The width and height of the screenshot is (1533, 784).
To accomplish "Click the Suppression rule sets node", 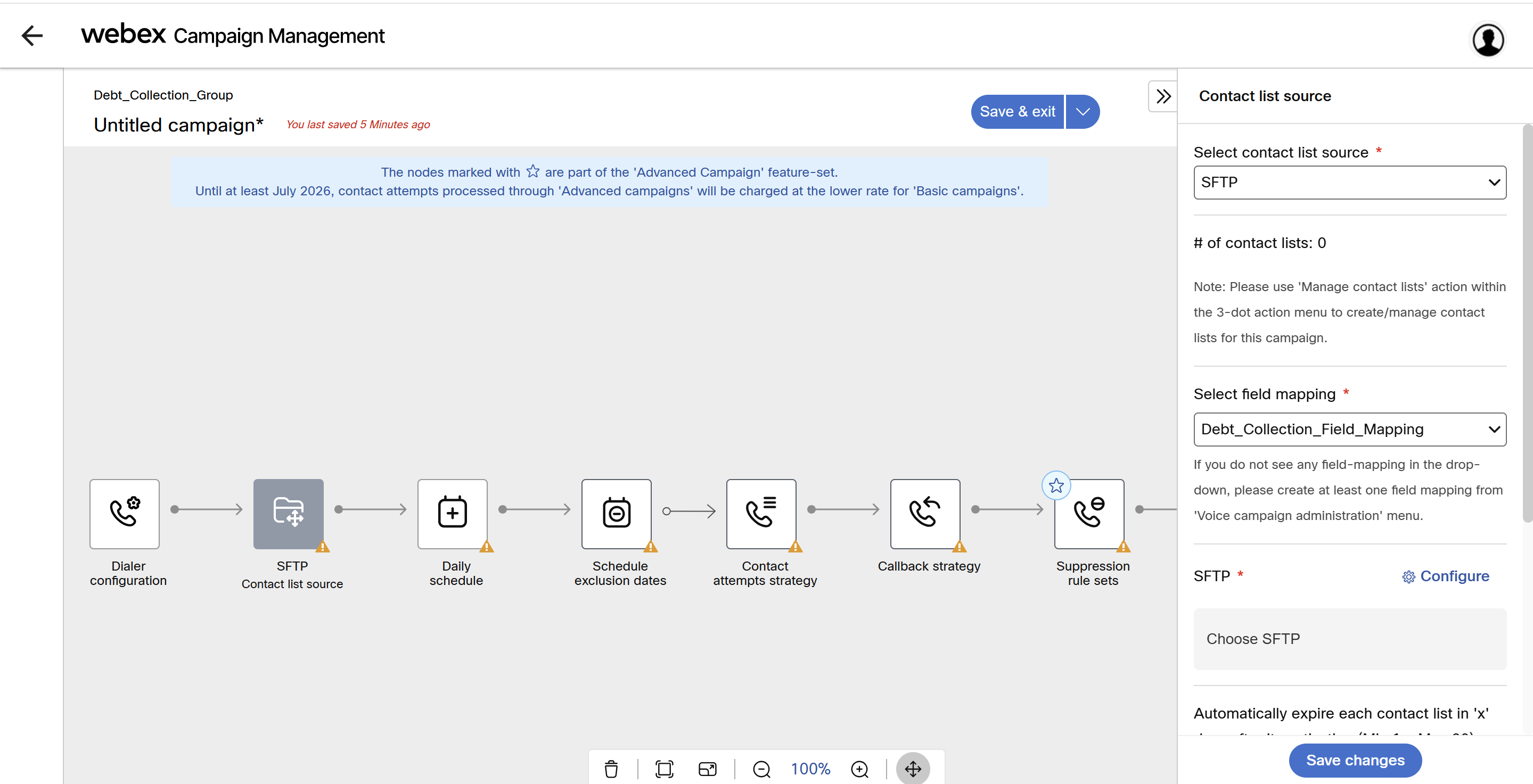I will [x=1088, y=513].
